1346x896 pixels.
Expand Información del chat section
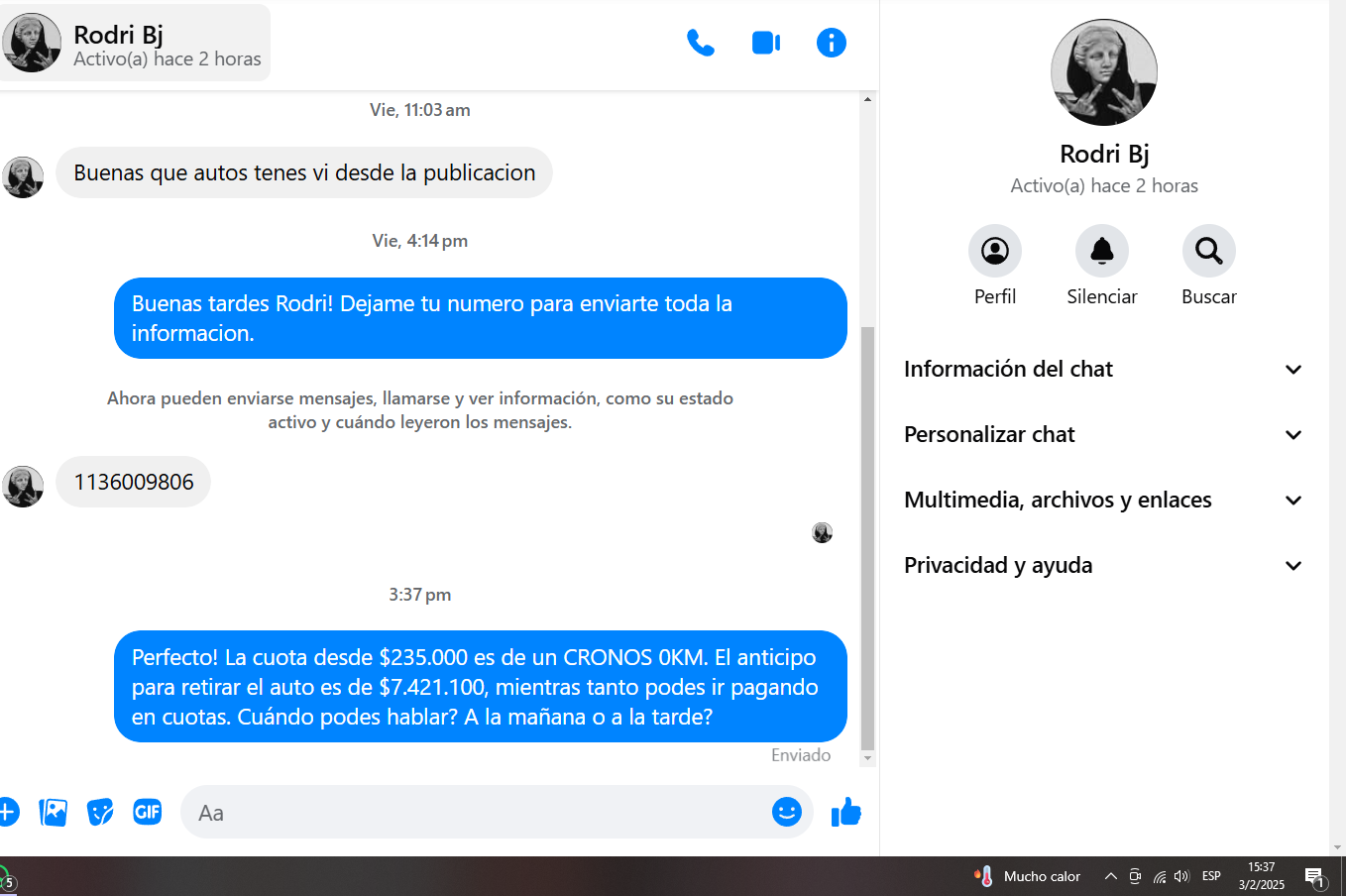[1102, 369]
